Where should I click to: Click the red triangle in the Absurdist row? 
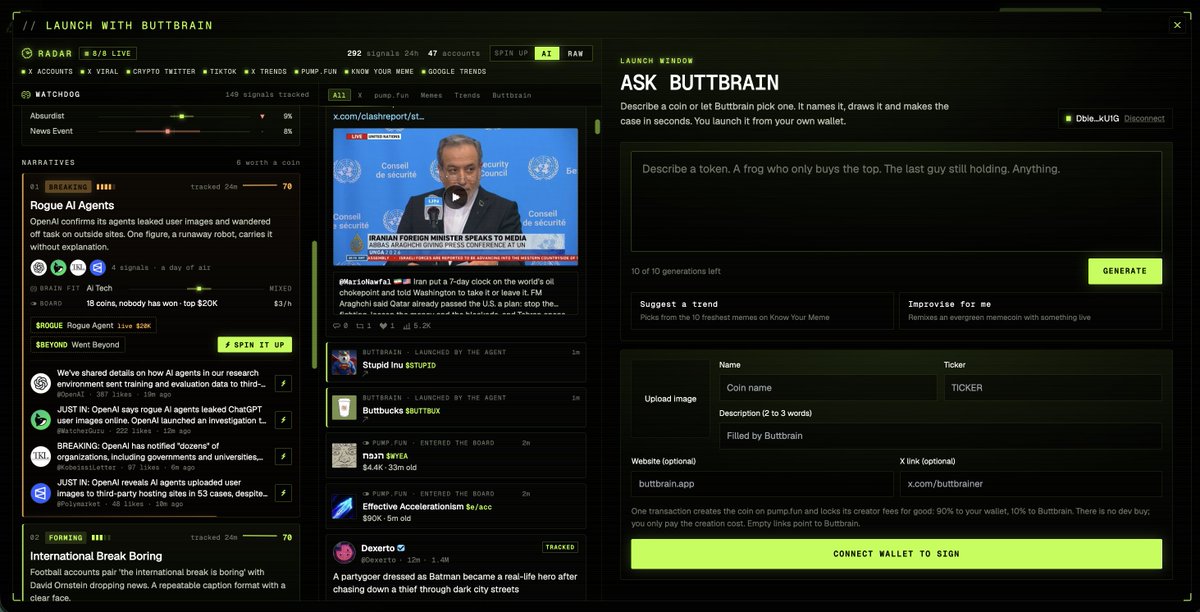(x=262, y=116)
